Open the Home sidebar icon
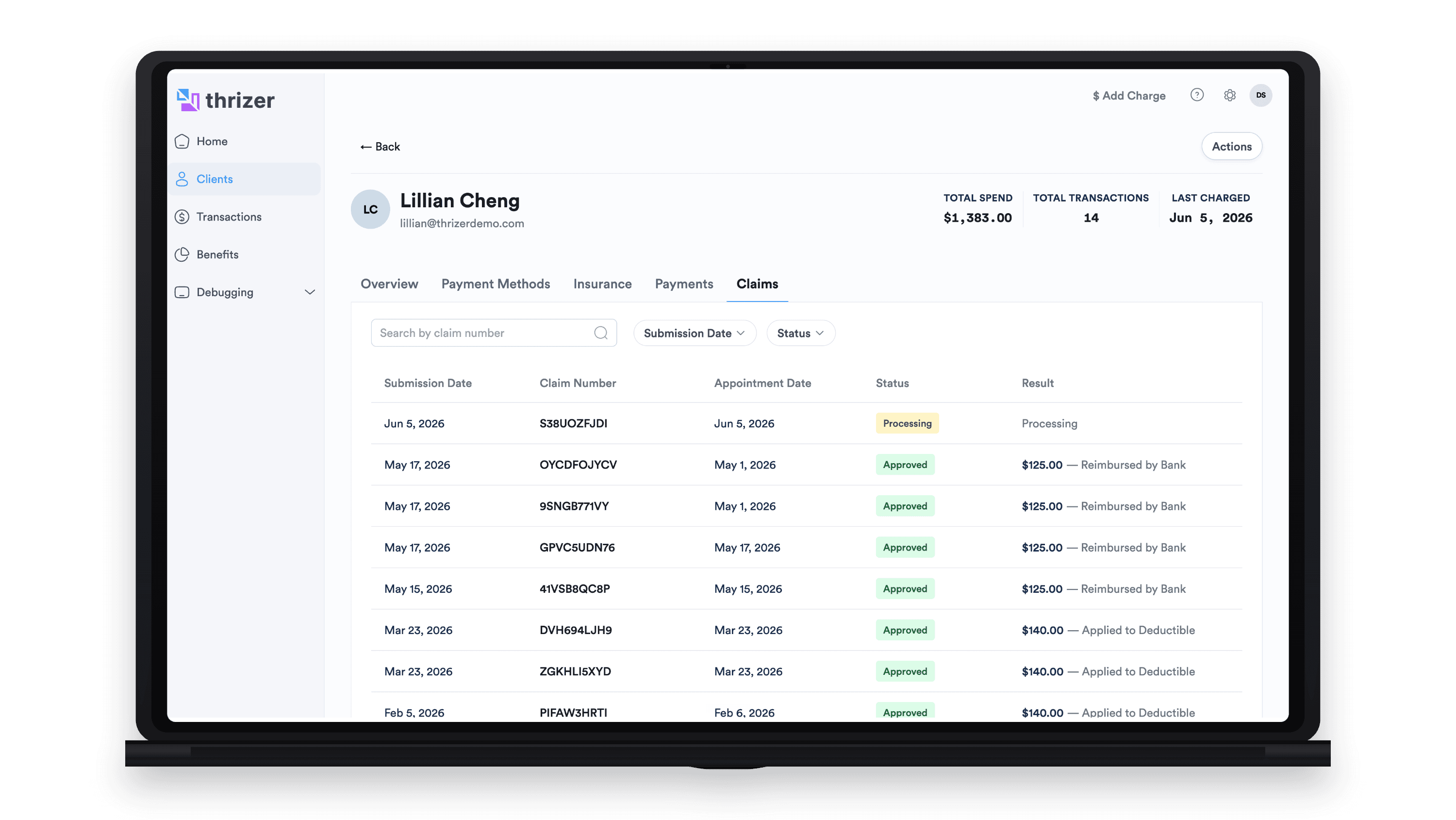The width and height of the screenshot is (1456, 820). (182, 141)
